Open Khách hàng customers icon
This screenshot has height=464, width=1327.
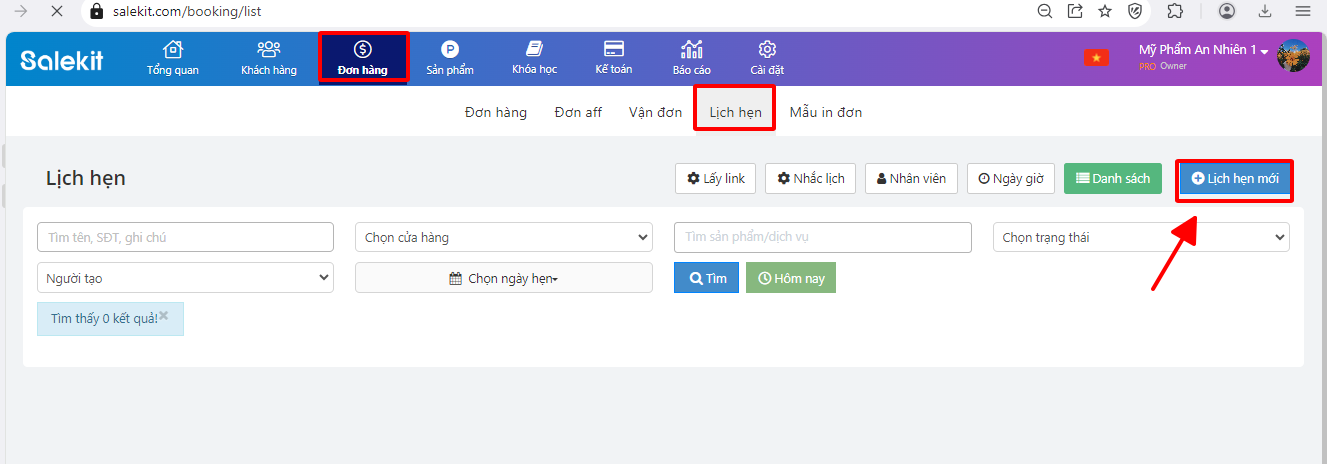coord(268,50)
